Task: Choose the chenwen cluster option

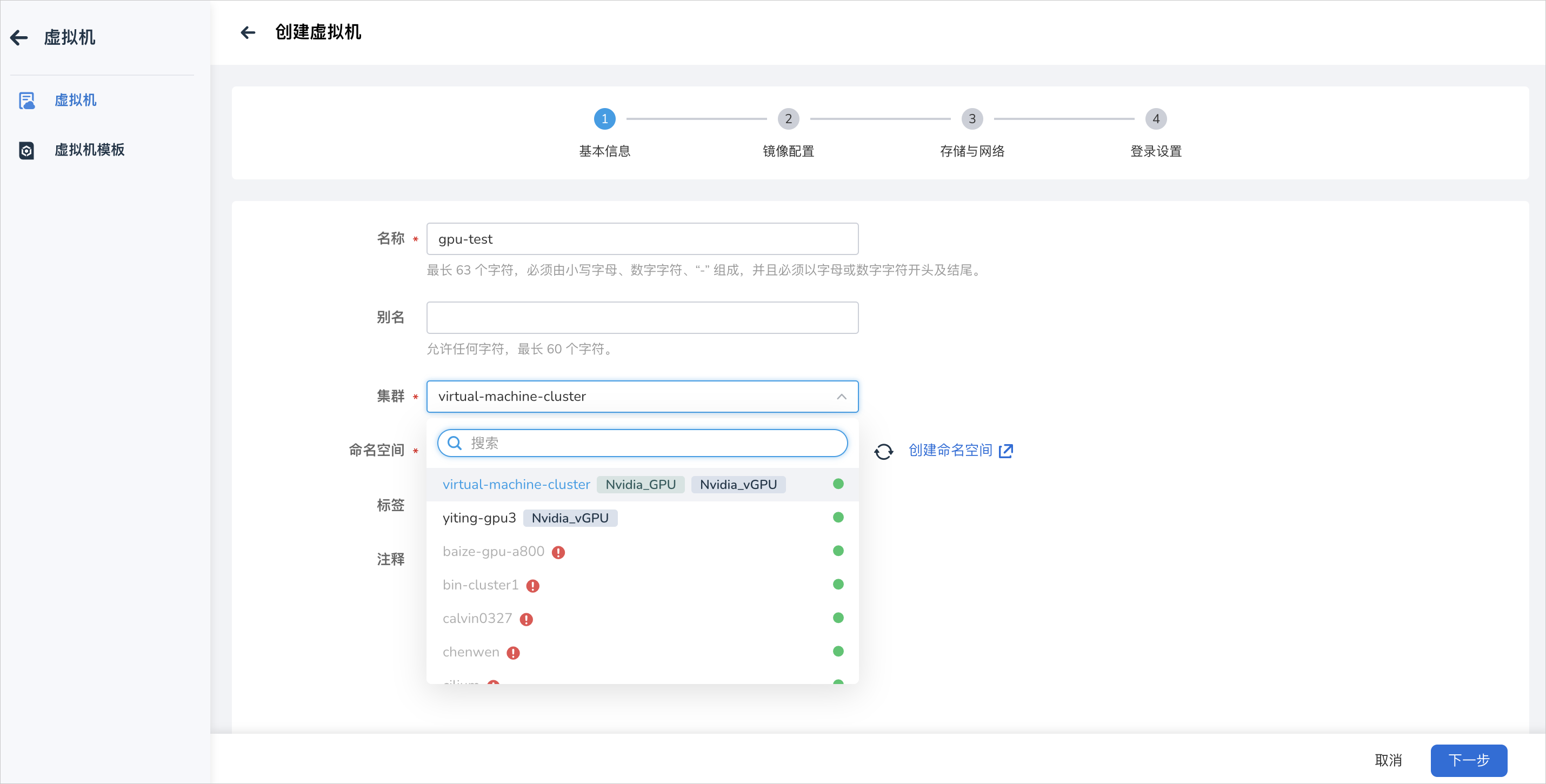Action: click(x=642, y=652)
